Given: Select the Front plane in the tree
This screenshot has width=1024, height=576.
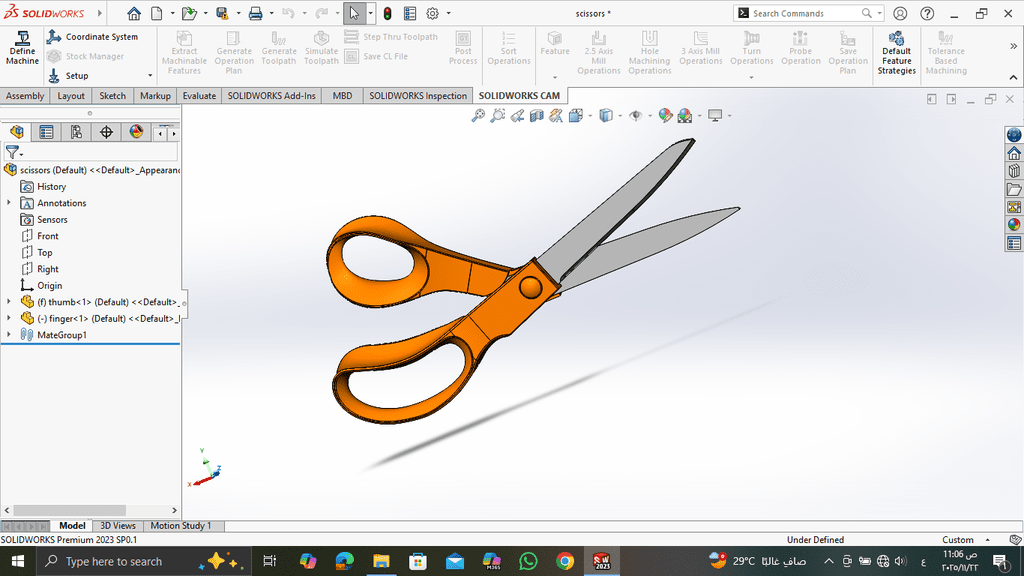Looking at the screenshot, I should [x=48, y=236].
